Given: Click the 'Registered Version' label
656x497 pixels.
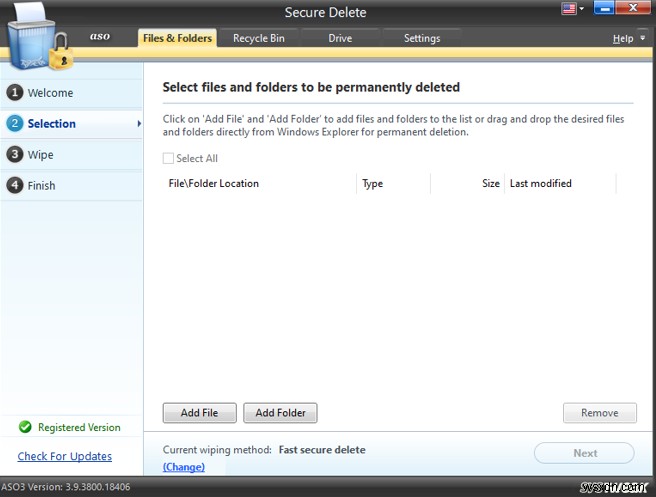Looking at the screenshot, I should coord(79,427).
